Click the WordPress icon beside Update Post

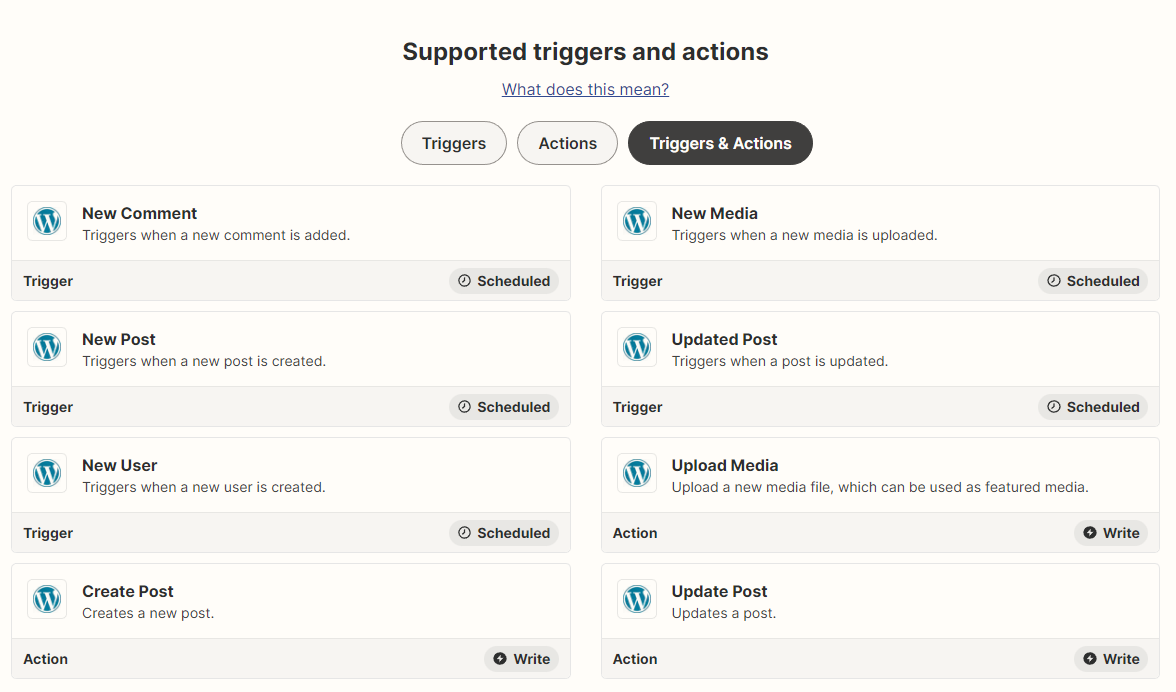[x=637, y=599]
